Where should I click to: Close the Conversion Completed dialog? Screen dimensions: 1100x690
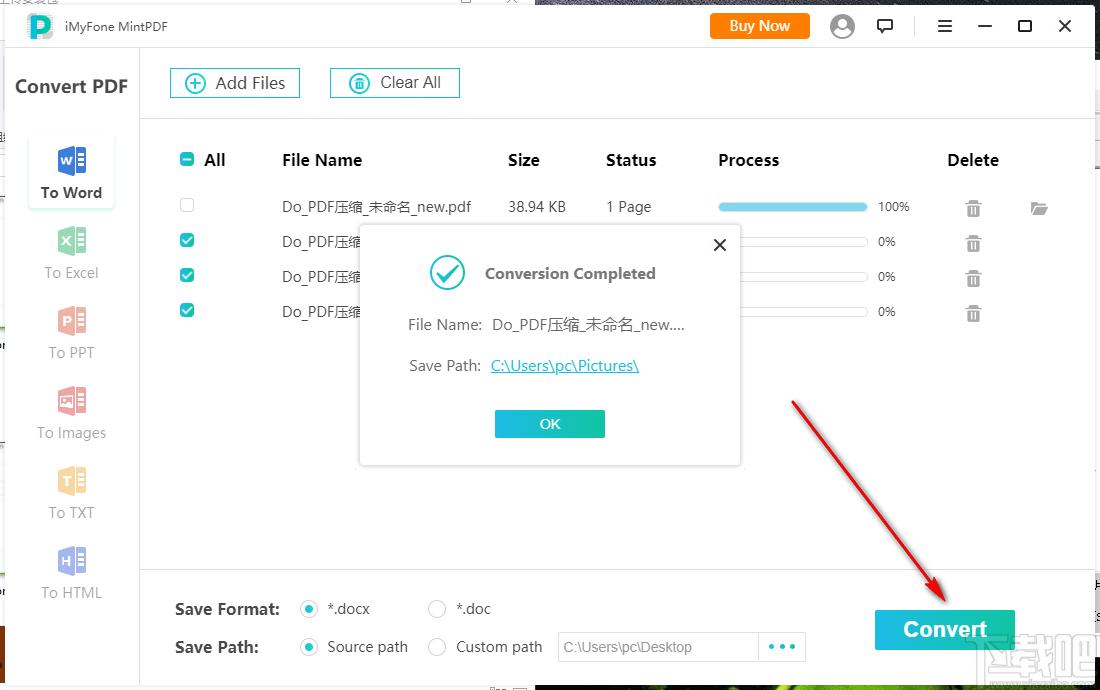point(720,245)
